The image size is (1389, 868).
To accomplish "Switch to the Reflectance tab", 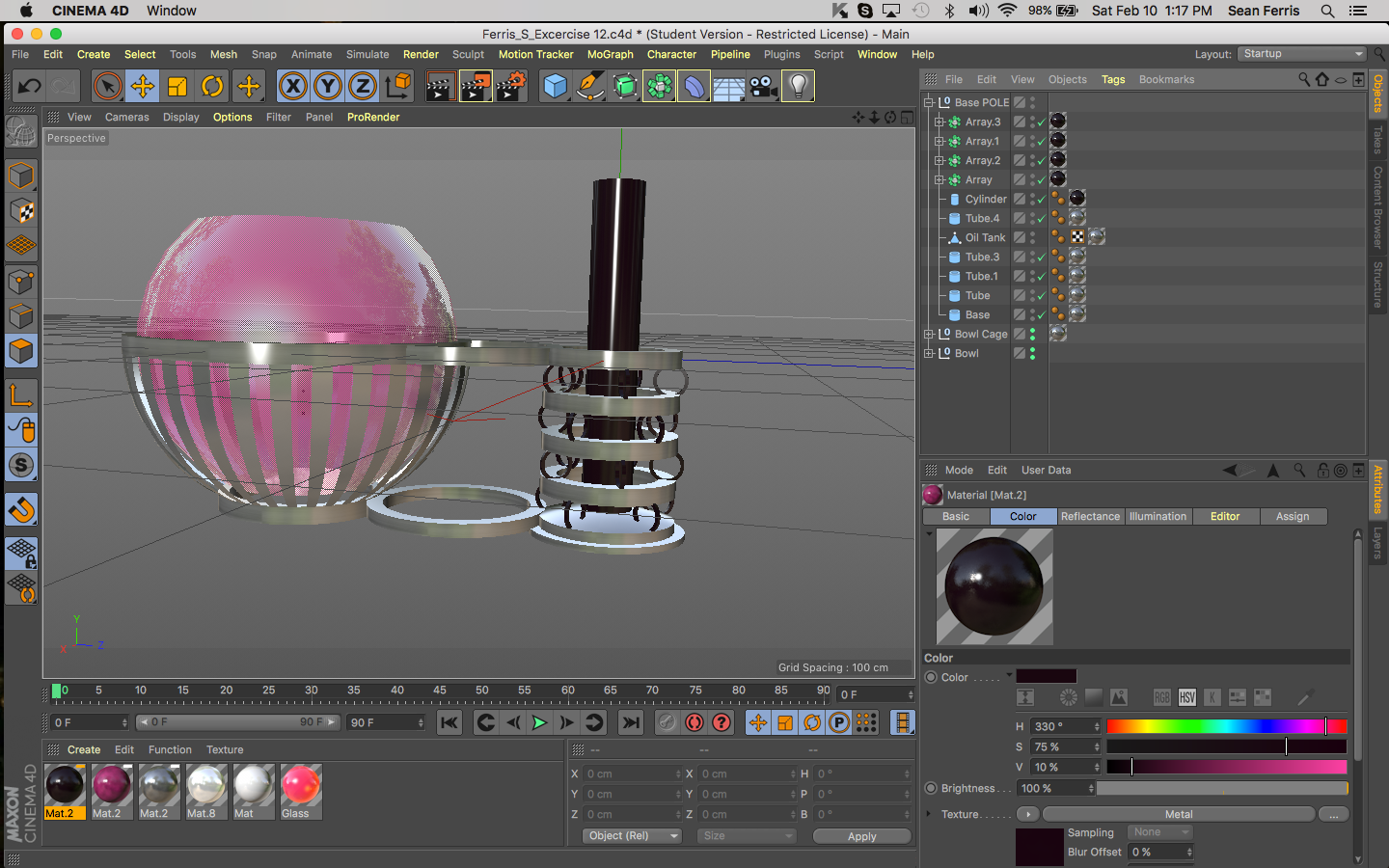I will click(1090, 517).
